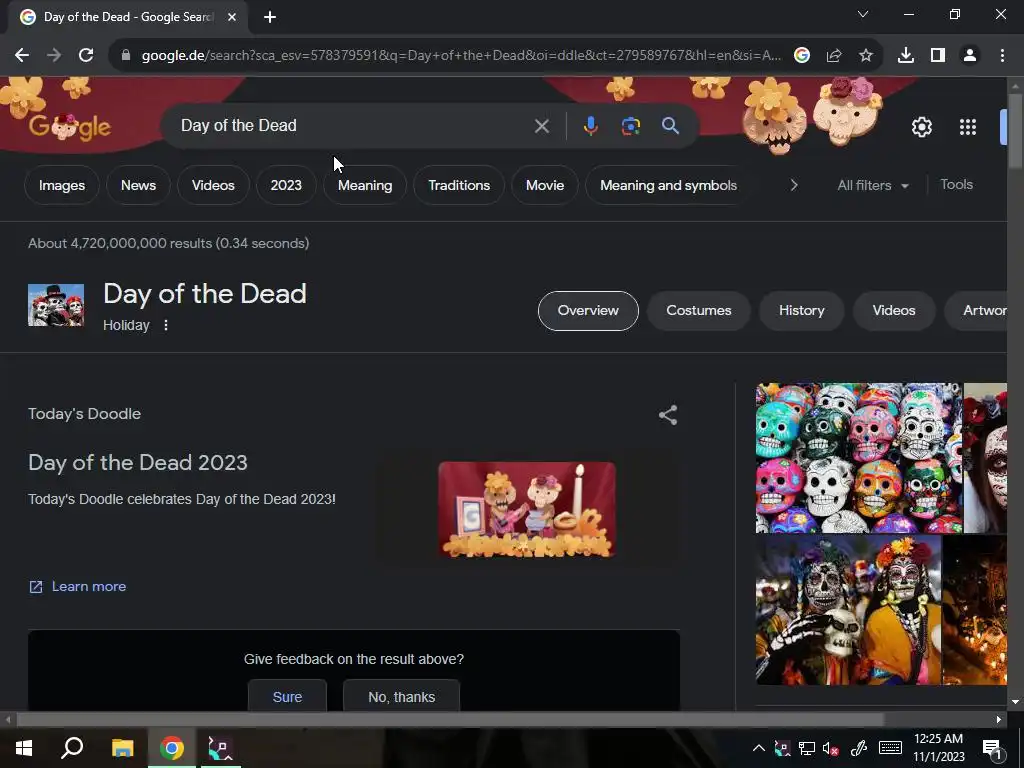This screenshot has height=768, width=1024.
Task: Switch to the History tab
Action: pyautogui.click(x=801, y=311)
